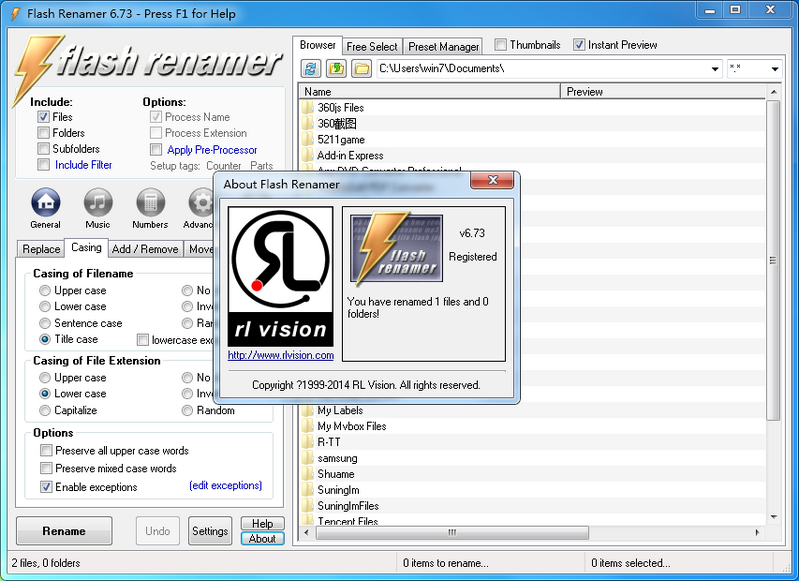Switch to the Browser tab
799x581 pixels.
coord(317,45)
